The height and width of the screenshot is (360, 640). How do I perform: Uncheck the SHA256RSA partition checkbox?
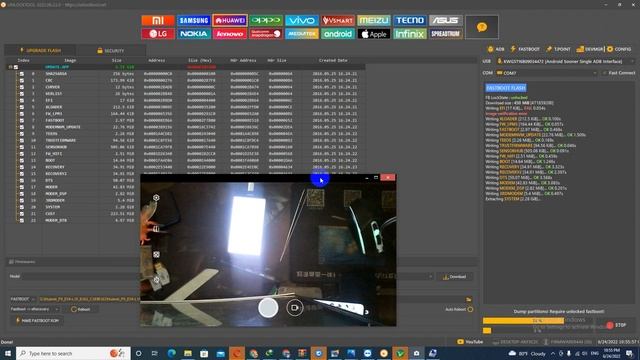tap(22, 74)
